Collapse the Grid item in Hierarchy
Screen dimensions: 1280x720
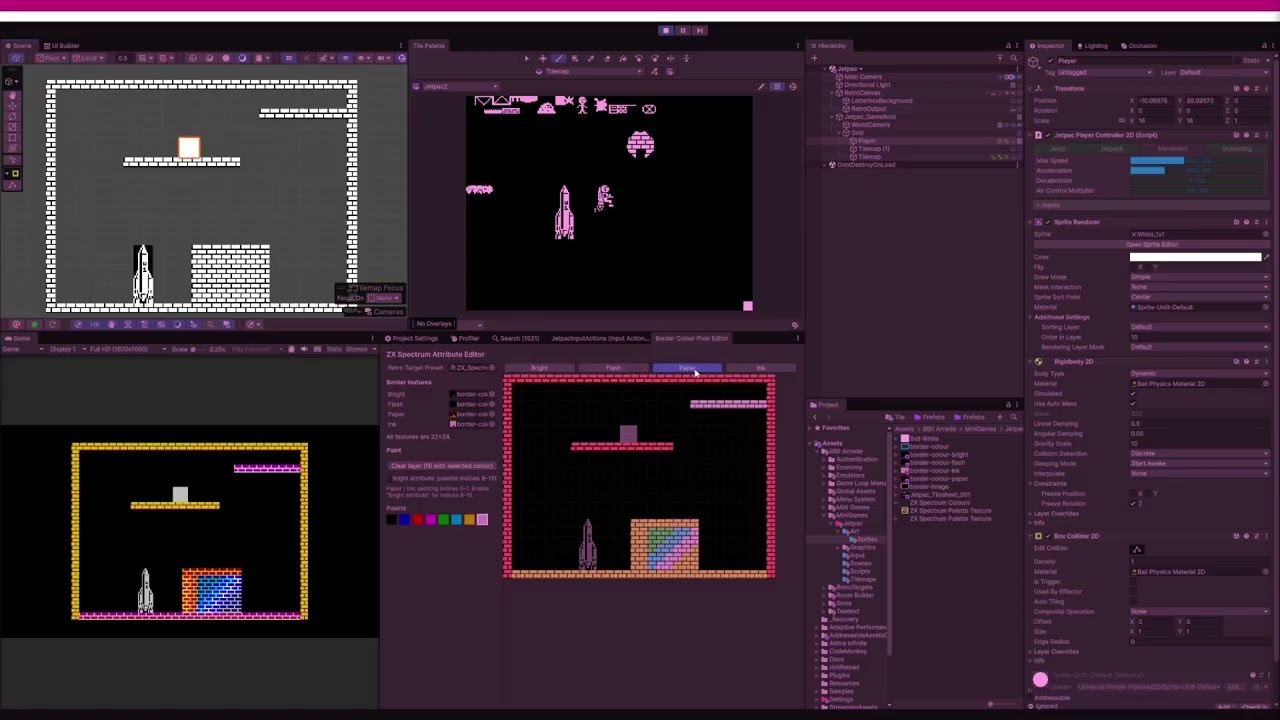point(838,133)
